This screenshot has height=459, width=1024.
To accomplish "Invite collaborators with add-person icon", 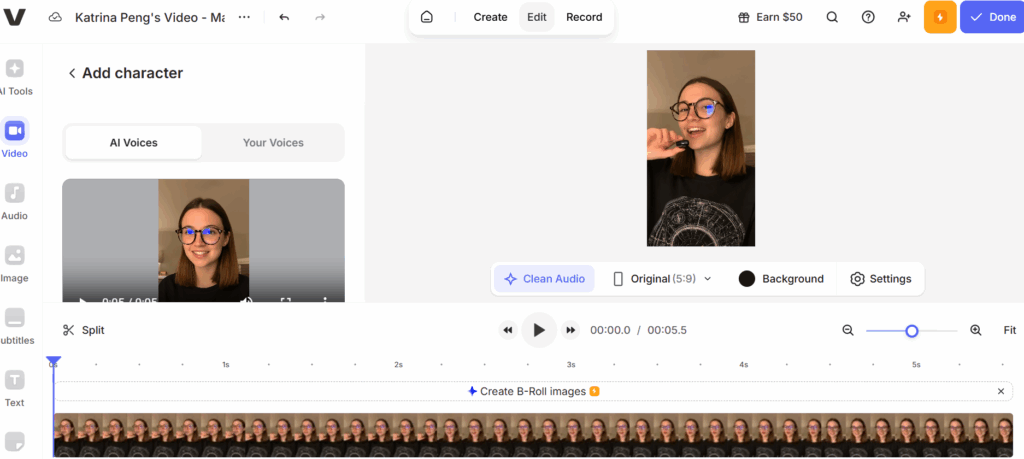I will click(x=904, y=18).
